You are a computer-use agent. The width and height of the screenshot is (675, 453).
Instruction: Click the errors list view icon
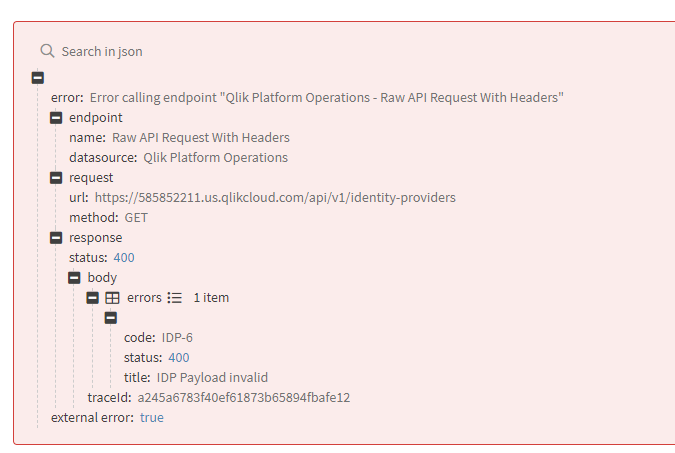[x=175, y=298]
